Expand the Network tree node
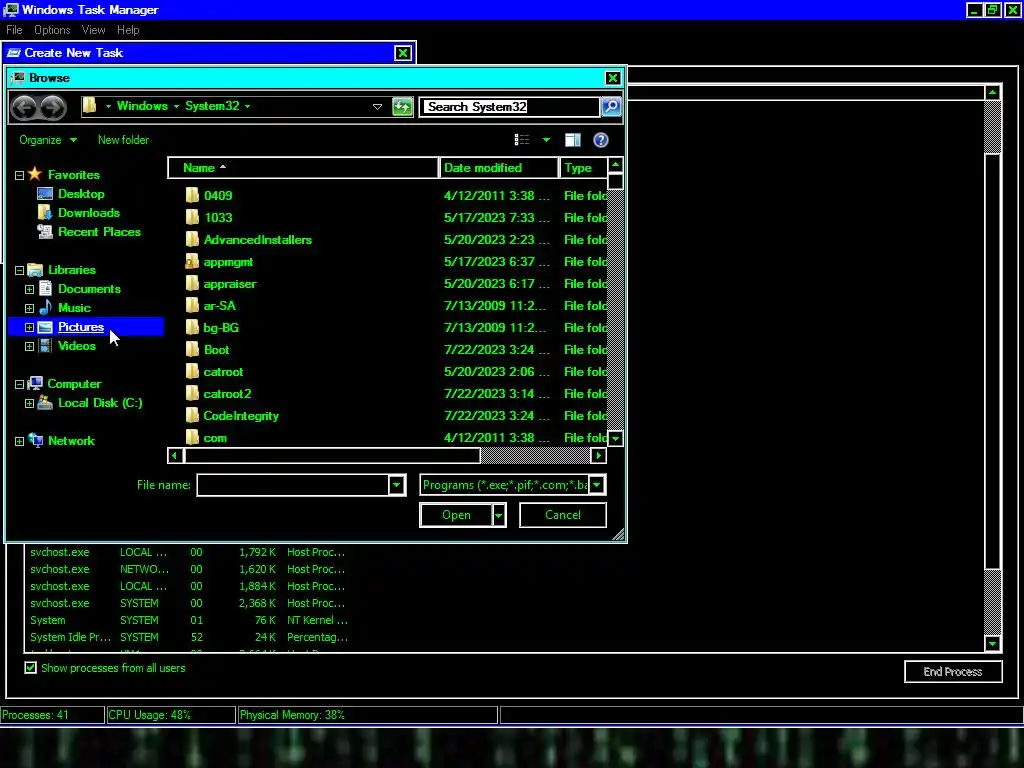1024x768 pixels. coord(20,441)
